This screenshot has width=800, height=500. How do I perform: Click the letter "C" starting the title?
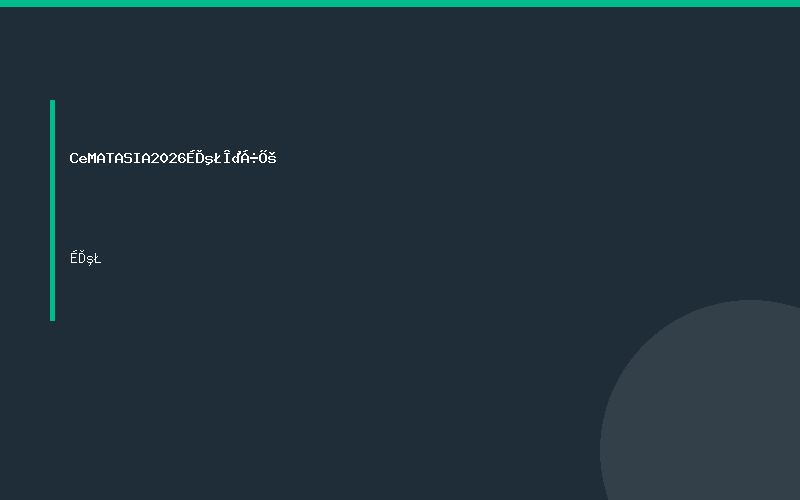tap(74, 159)
